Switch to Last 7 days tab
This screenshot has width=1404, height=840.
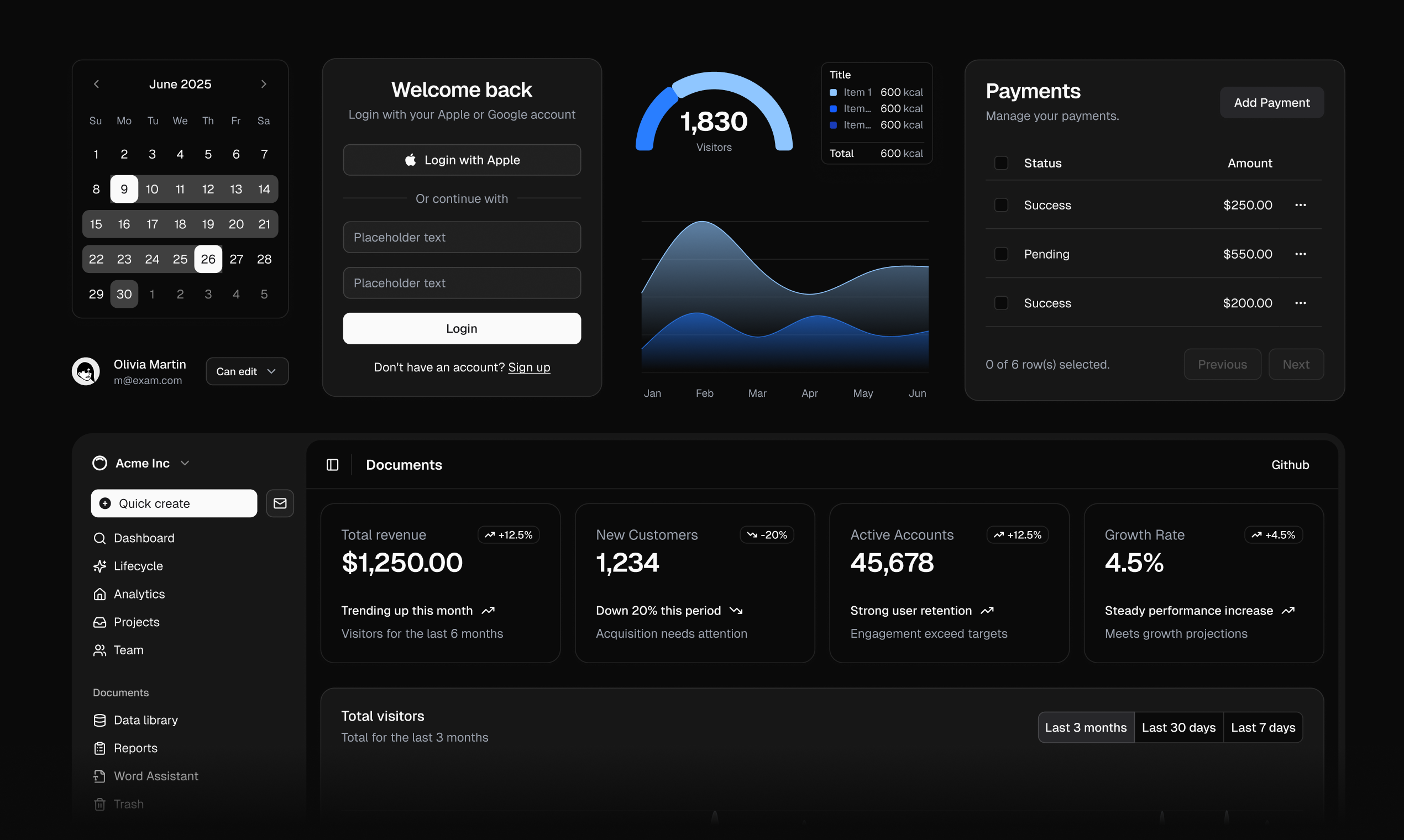[1263, 727]
